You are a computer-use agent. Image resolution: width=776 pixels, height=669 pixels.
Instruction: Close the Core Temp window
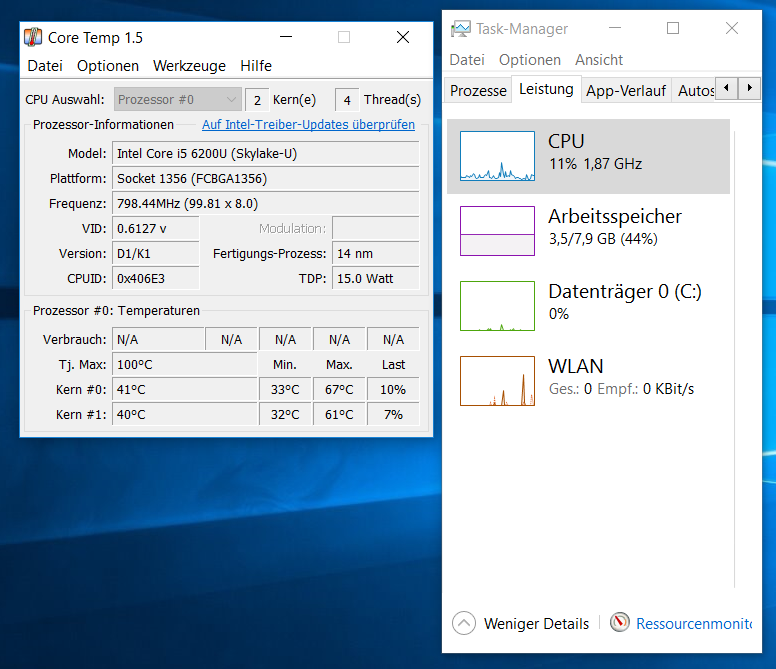[x=403, y=37]
